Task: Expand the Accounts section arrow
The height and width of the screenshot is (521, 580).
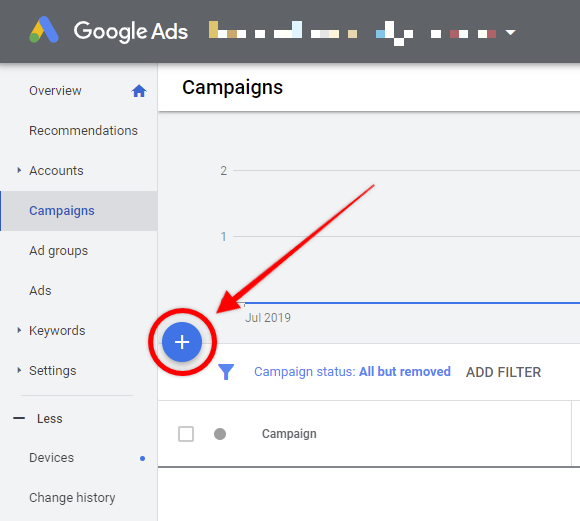Action: coord(19,170)
